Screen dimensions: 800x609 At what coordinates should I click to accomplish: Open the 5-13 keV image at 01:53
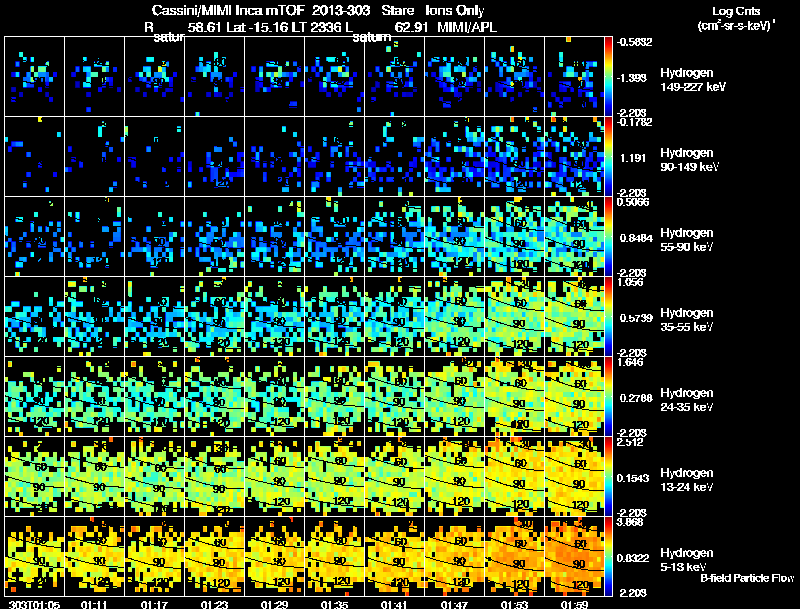514,556
